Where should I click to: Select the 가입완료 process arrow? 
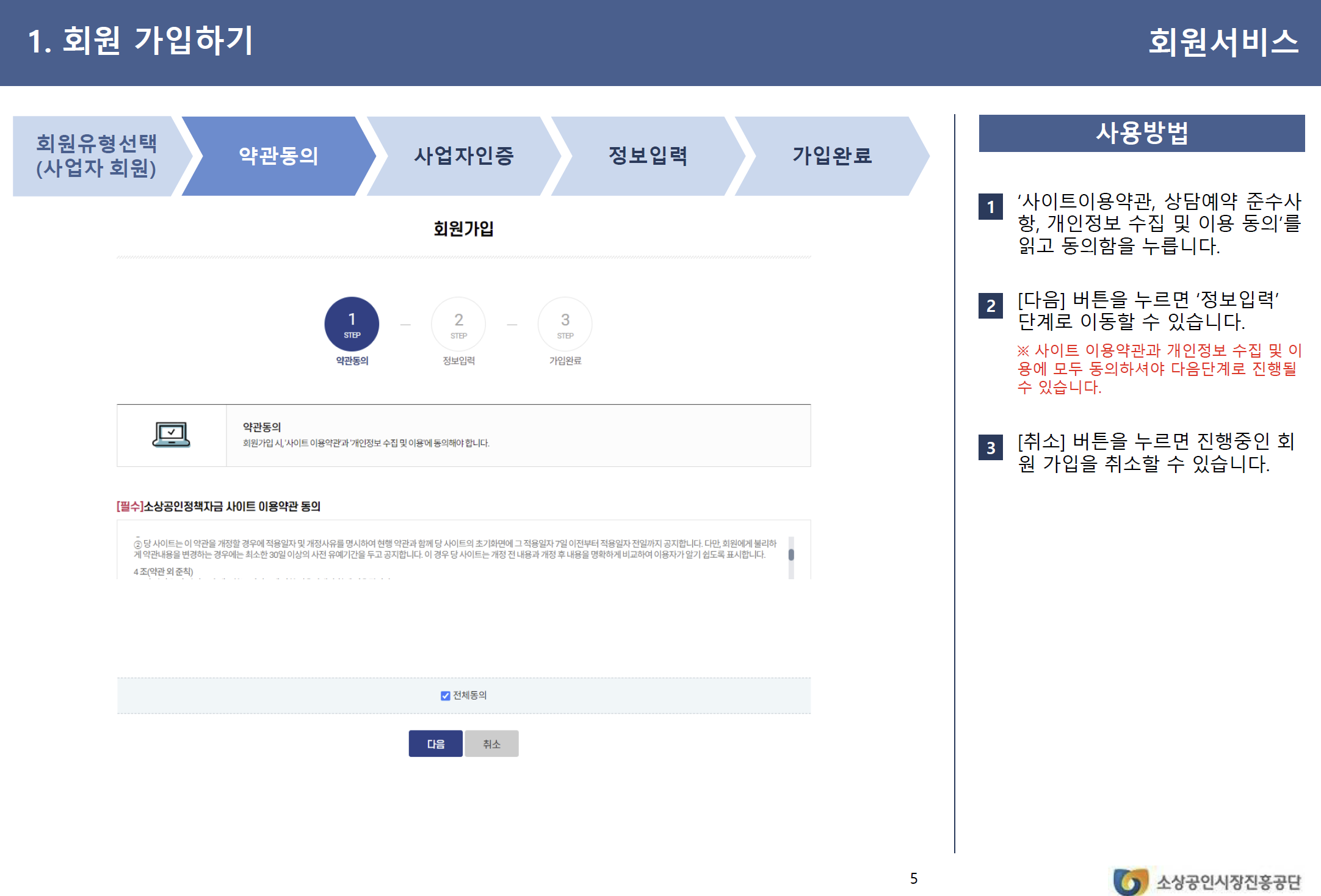(832, 156)
